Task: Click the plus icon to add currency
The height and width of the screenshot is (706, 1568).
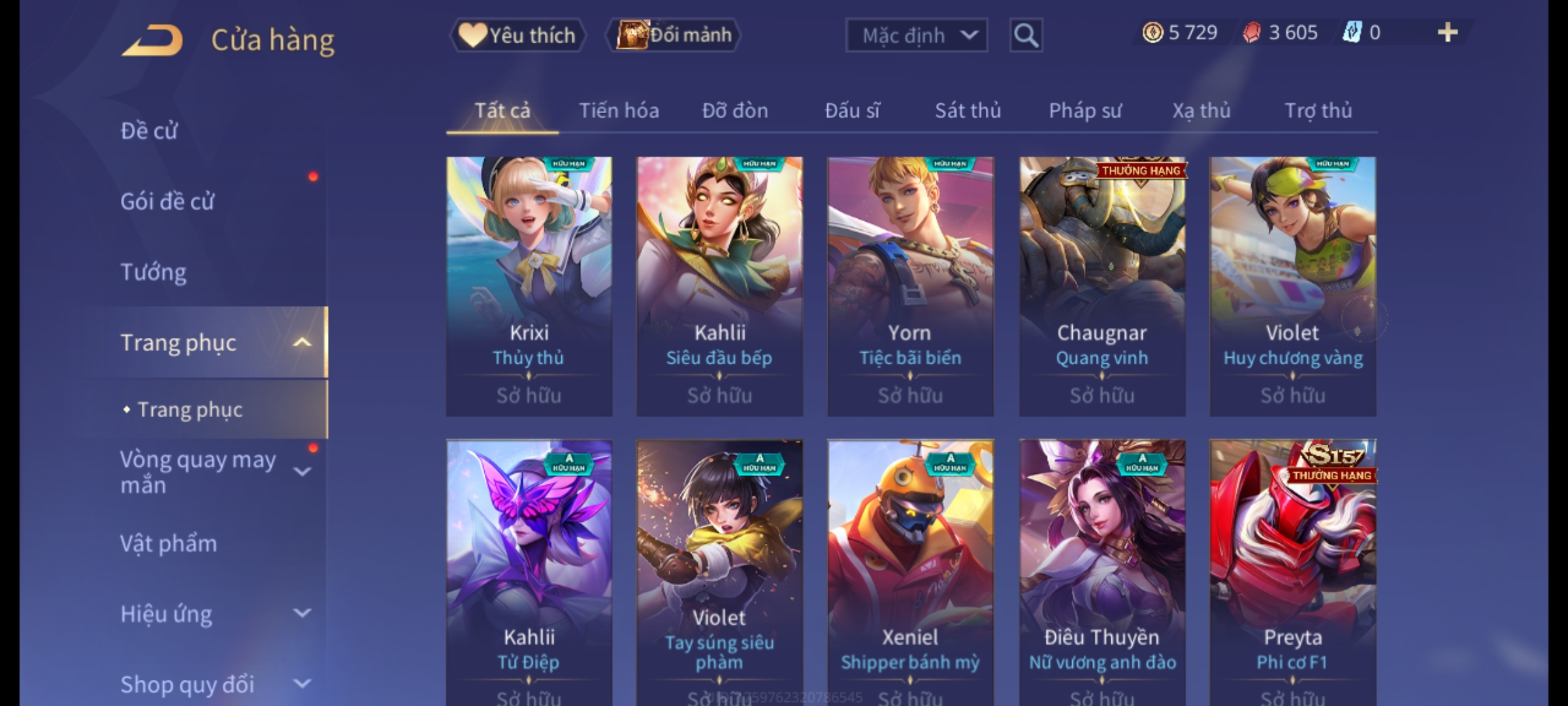Action: [x=1447, y=33]
